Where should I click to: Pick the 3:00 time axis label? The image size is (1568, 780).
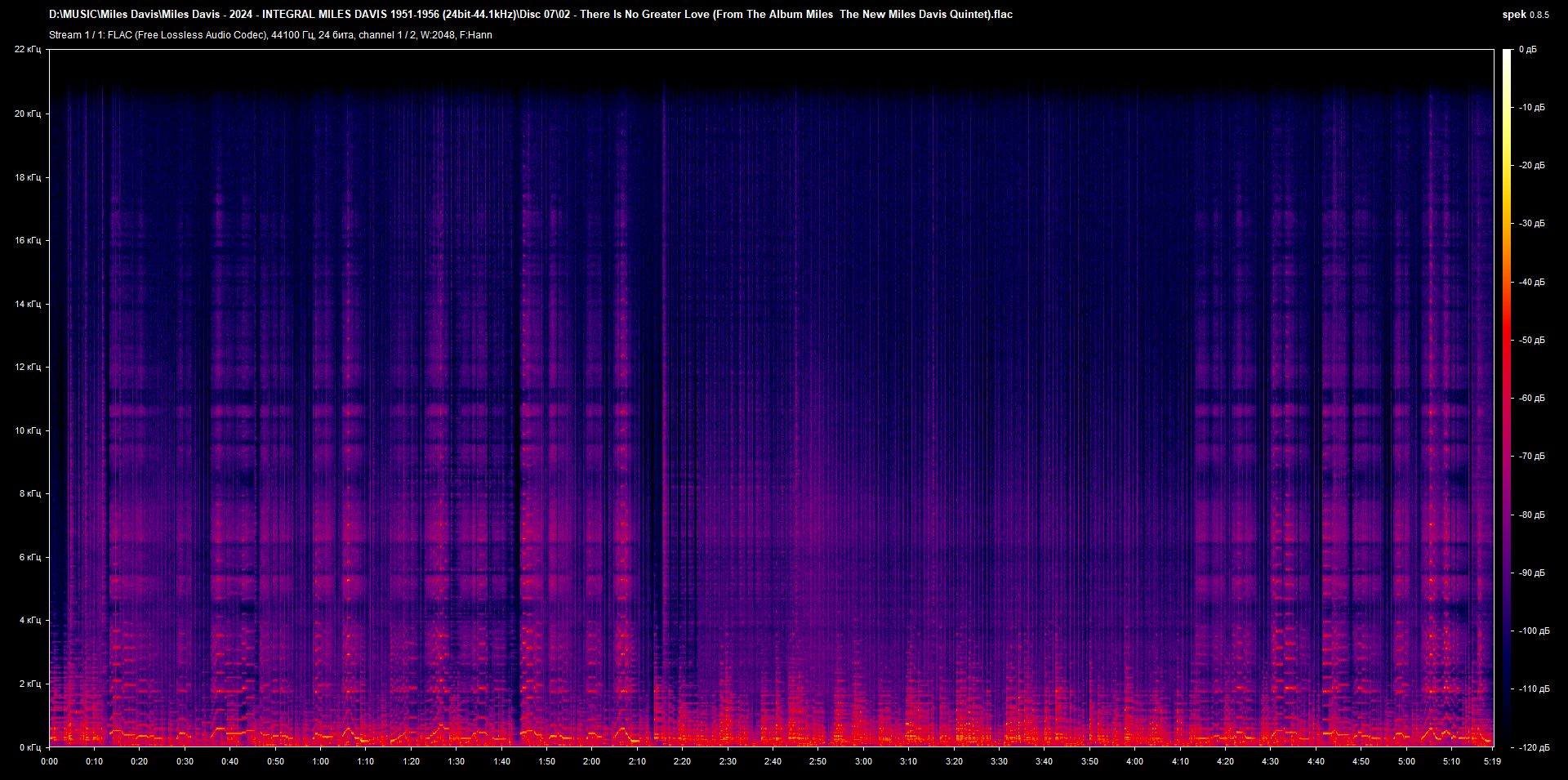[864, 761]
